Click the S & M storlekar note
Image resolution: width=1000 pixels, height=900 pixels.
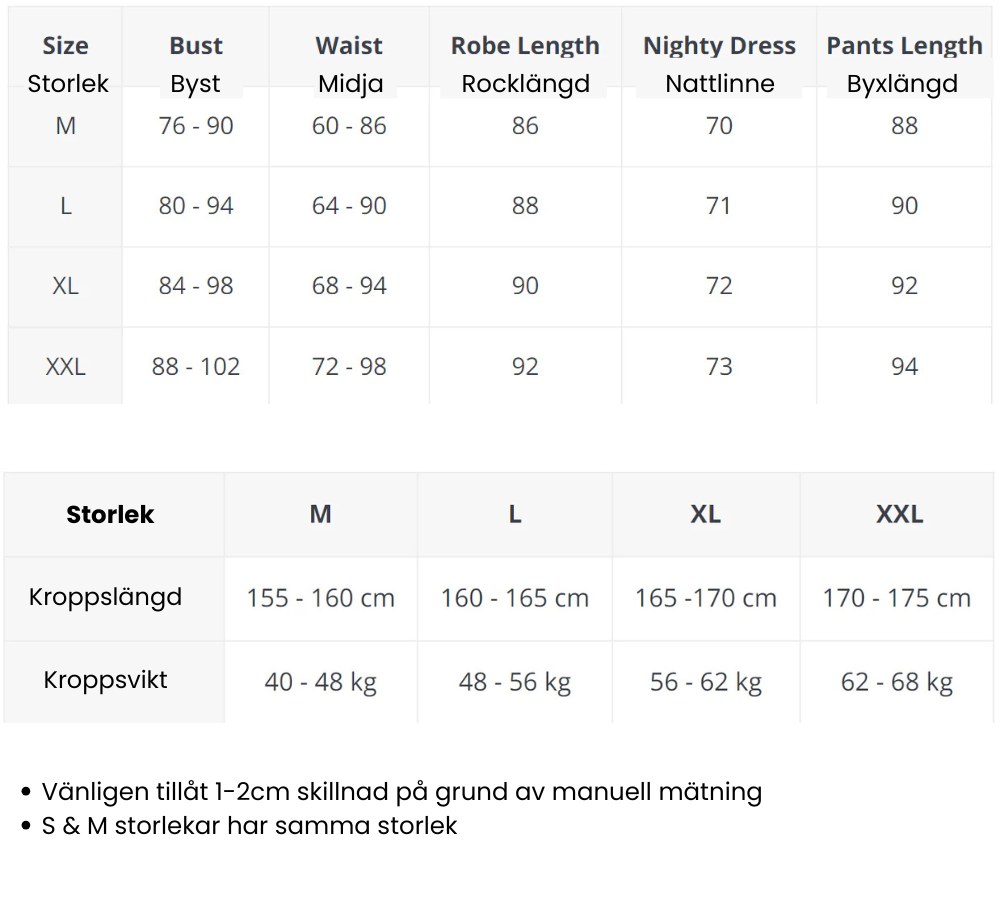[x=249, y=826]
